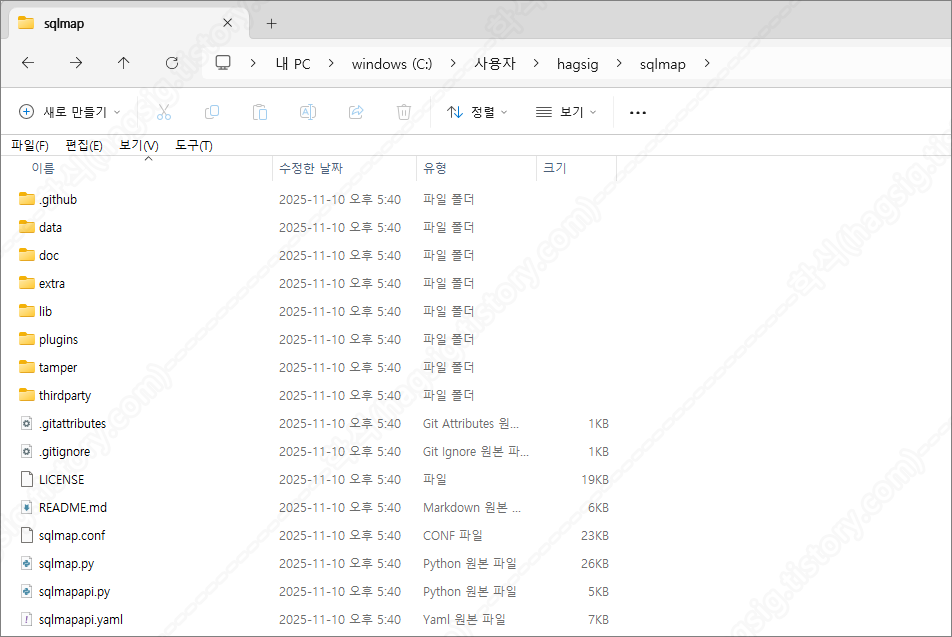
Task: Sort by the 유형 column header
Action: coord(435,168)
